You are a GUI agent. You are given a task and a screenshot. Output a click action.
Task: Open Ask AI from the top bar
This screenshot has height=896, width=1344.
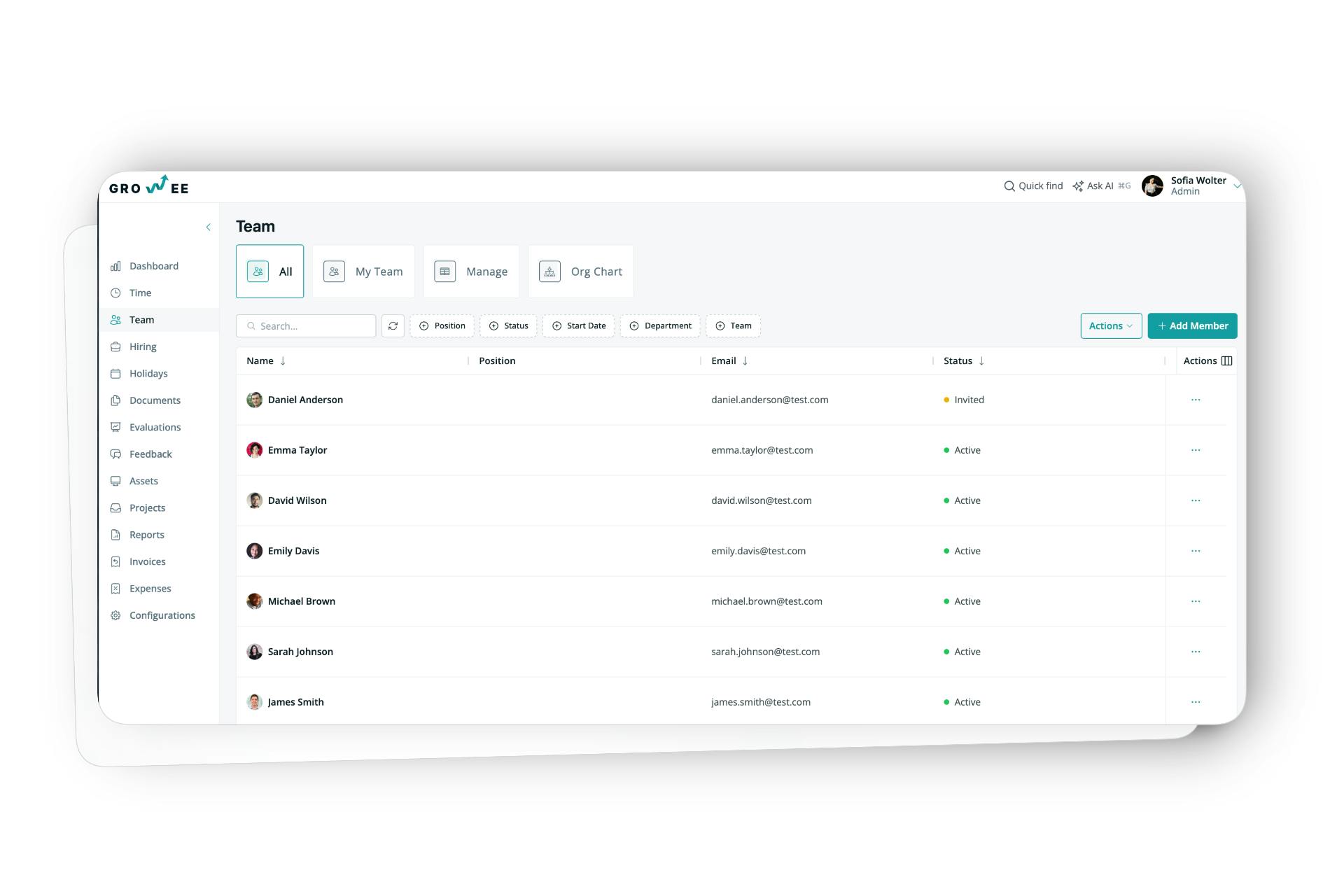(1095, 185)
